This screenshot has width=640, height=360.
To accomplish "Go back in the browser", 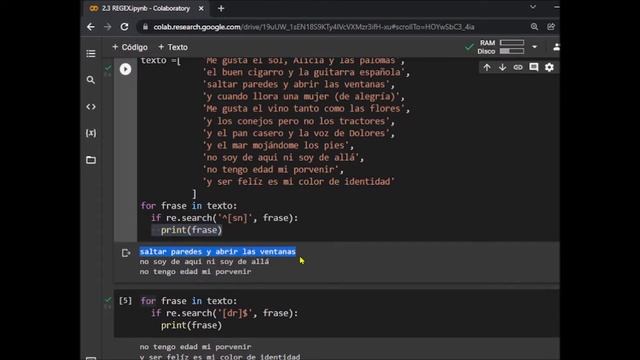I will tap(91, 27).
